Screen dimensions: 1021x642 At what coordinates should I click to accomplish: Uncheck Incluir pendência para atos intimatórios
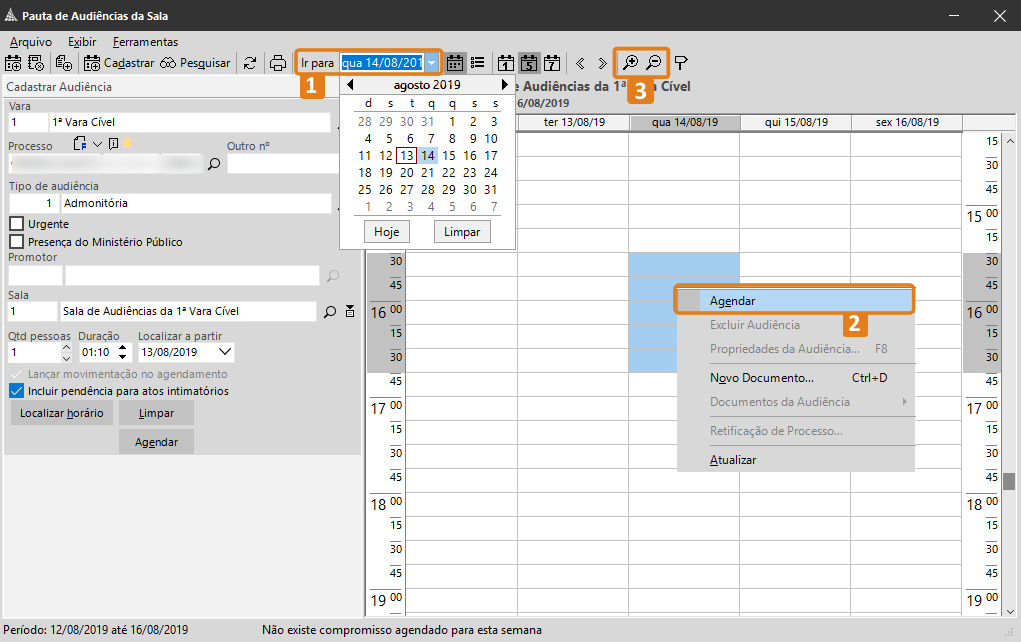[x=16, y=391]
